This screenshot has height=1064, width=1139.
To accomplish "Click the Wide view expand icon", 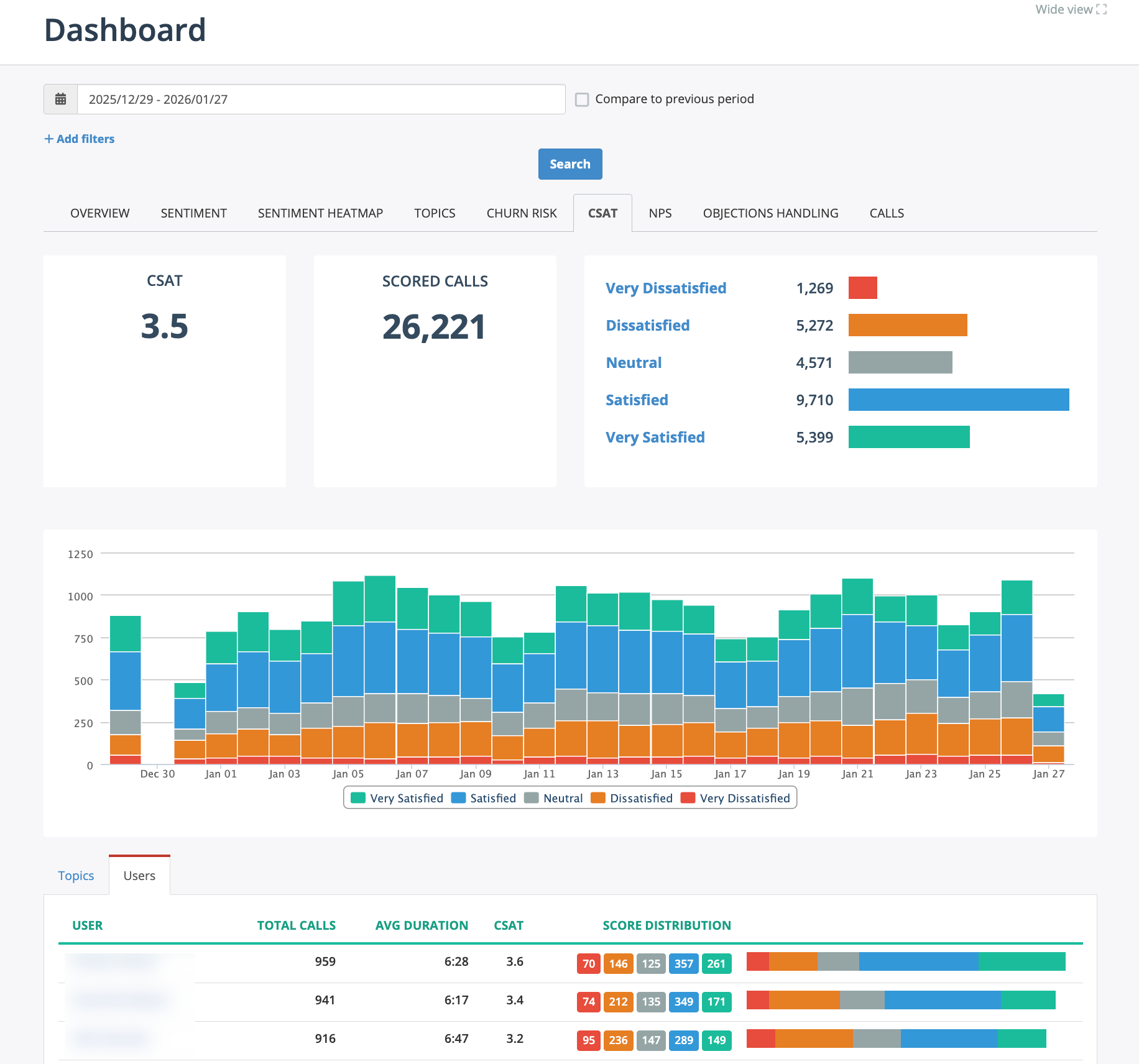I will pos(1101,9).
